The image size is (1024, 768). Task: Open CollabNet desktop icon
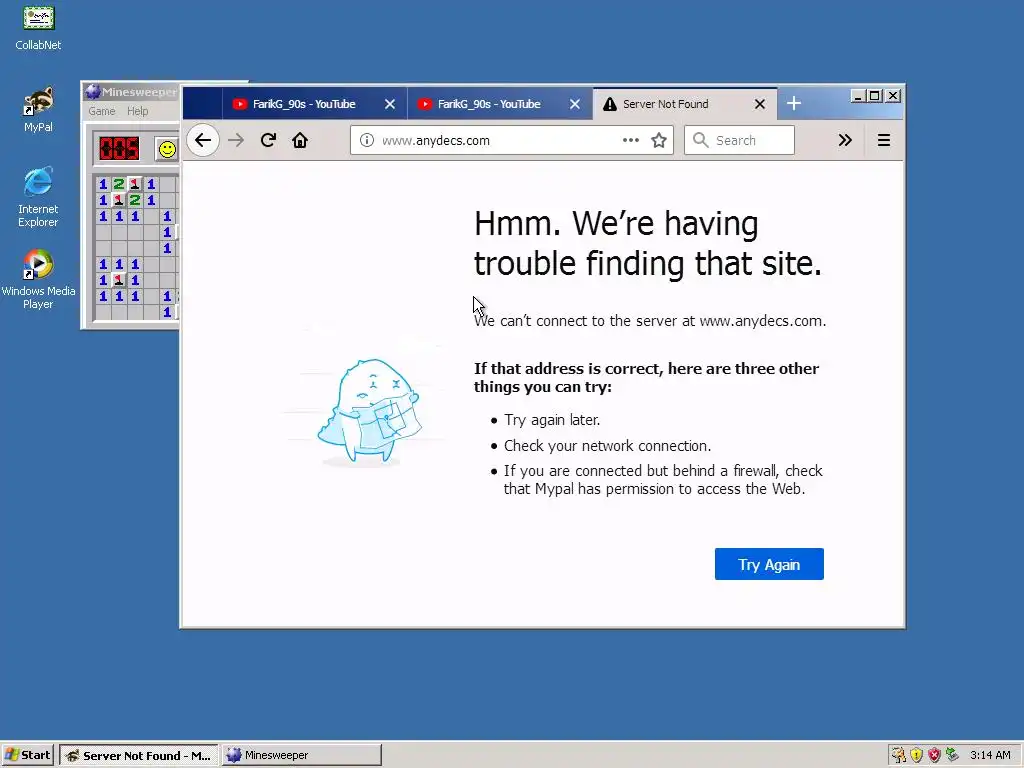[x=38, y=29]
